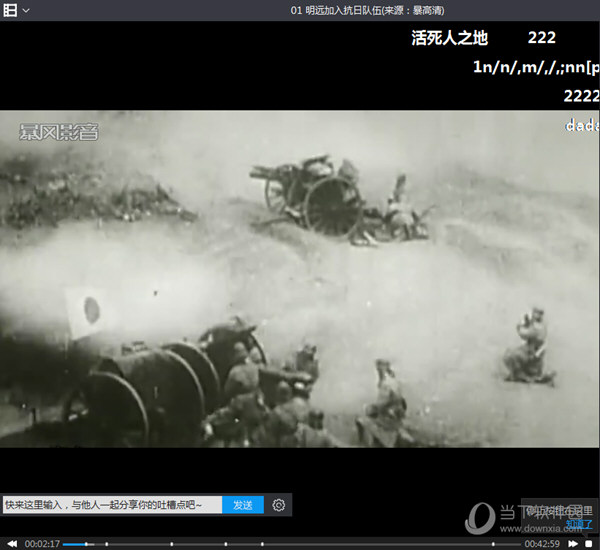Expand the main menu dropdown arrow
Image resolution: width=600 pixels, height=550 pixels.
tap(26, 10)
